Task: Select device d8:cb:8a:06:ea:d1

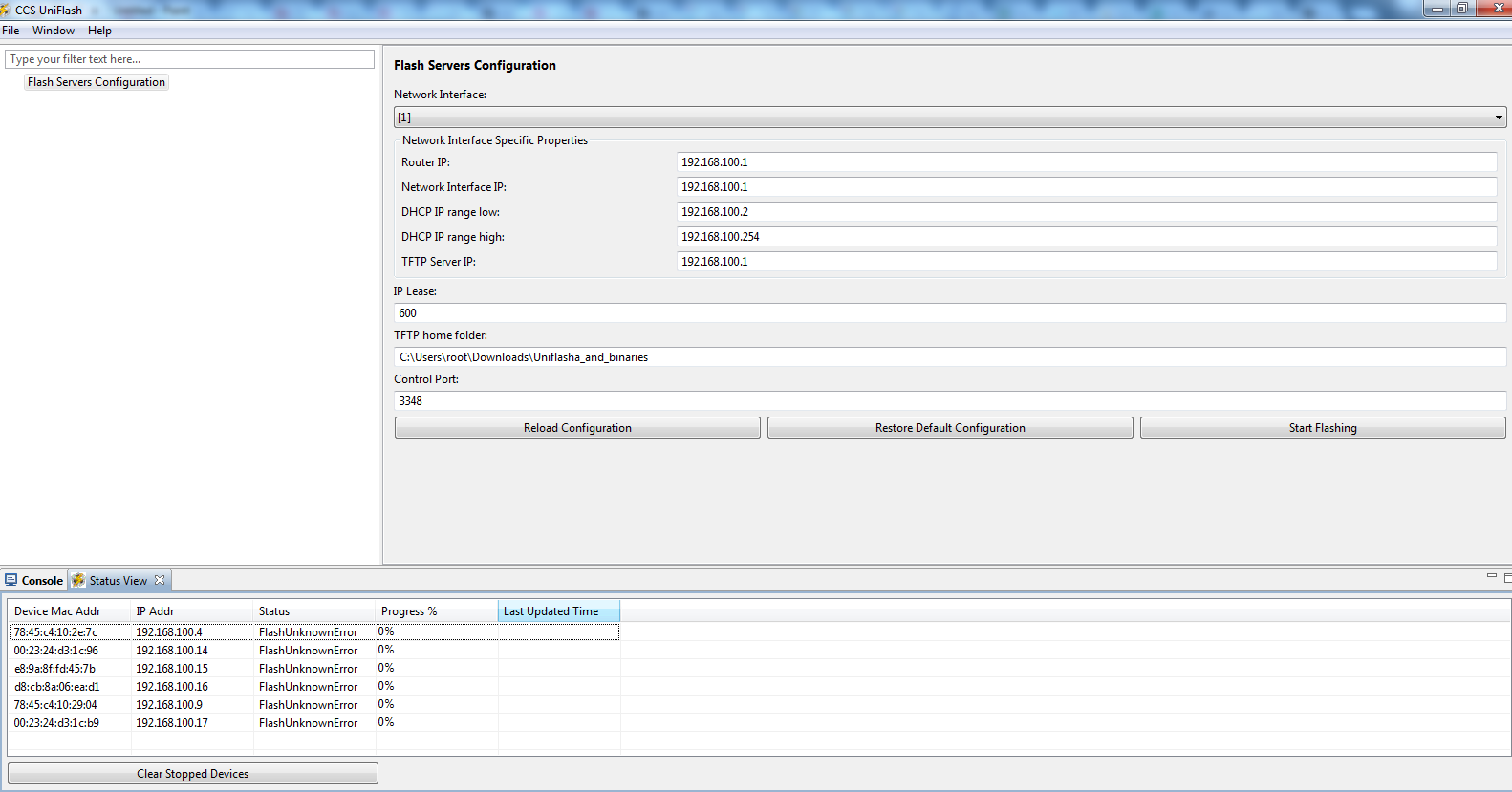Action: [56, 687]
